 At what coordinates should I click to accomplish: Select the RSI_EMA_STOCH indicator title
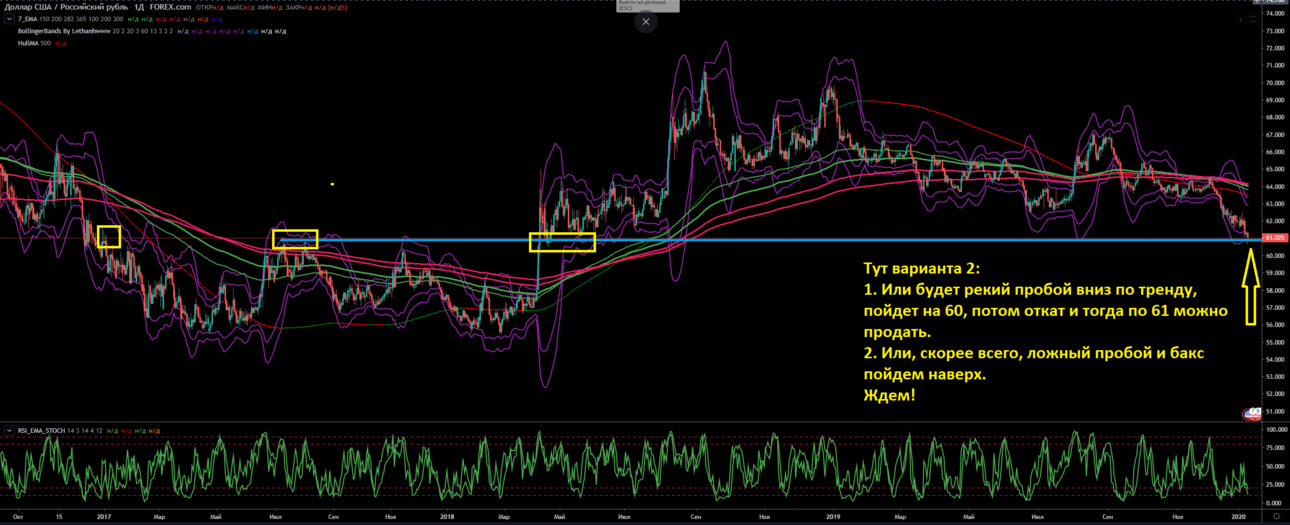41,430
